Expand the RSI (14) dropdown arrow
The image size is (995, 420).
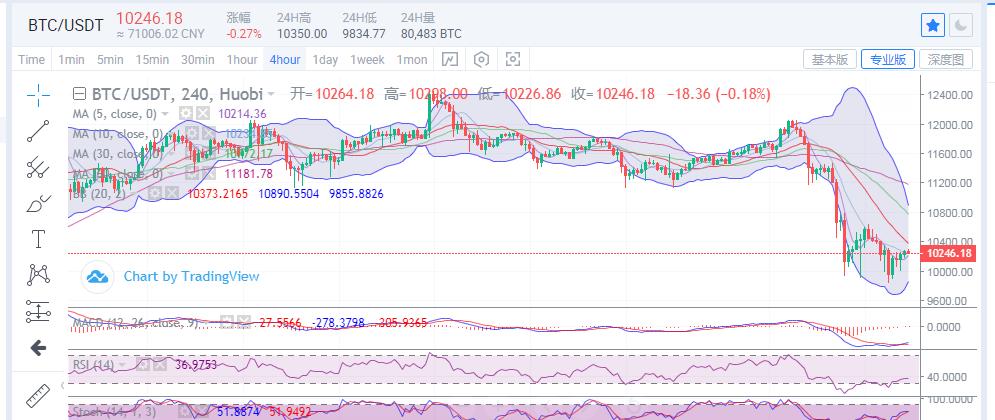[122, 364]
